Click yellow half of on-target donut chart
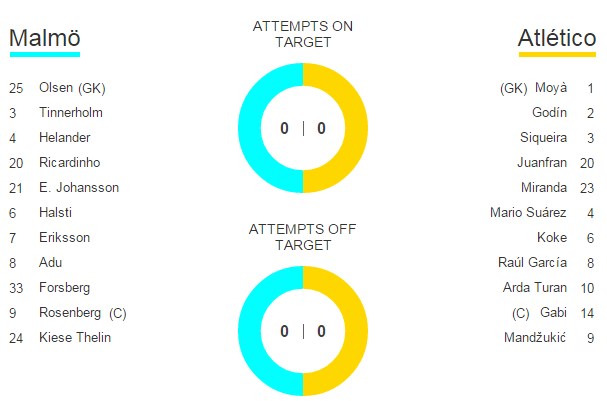 [x=357, y=128]
